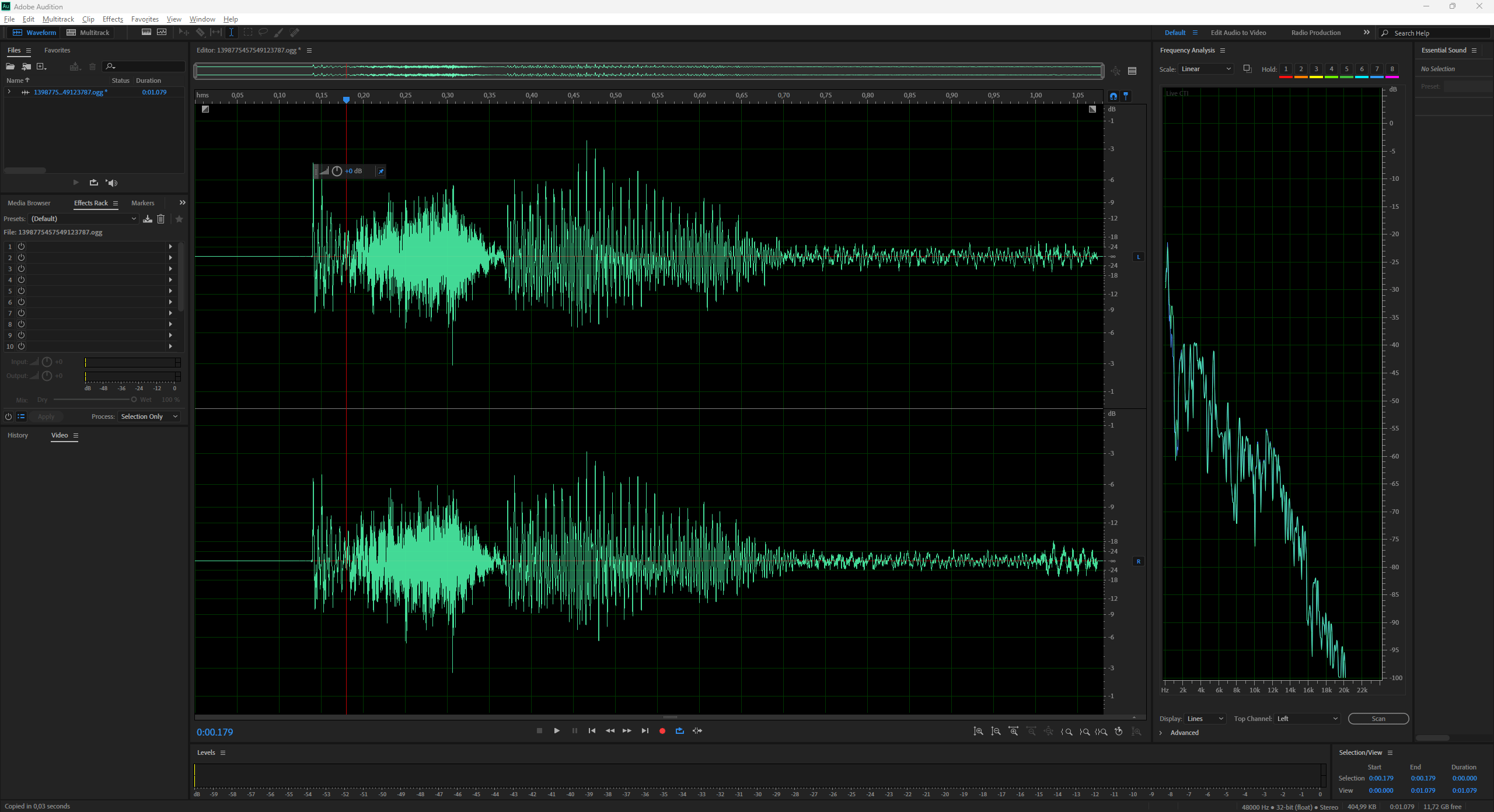Click the Skip Selection icon
The width and height of the screenshot is (1494, 812).
pos(697,731)
